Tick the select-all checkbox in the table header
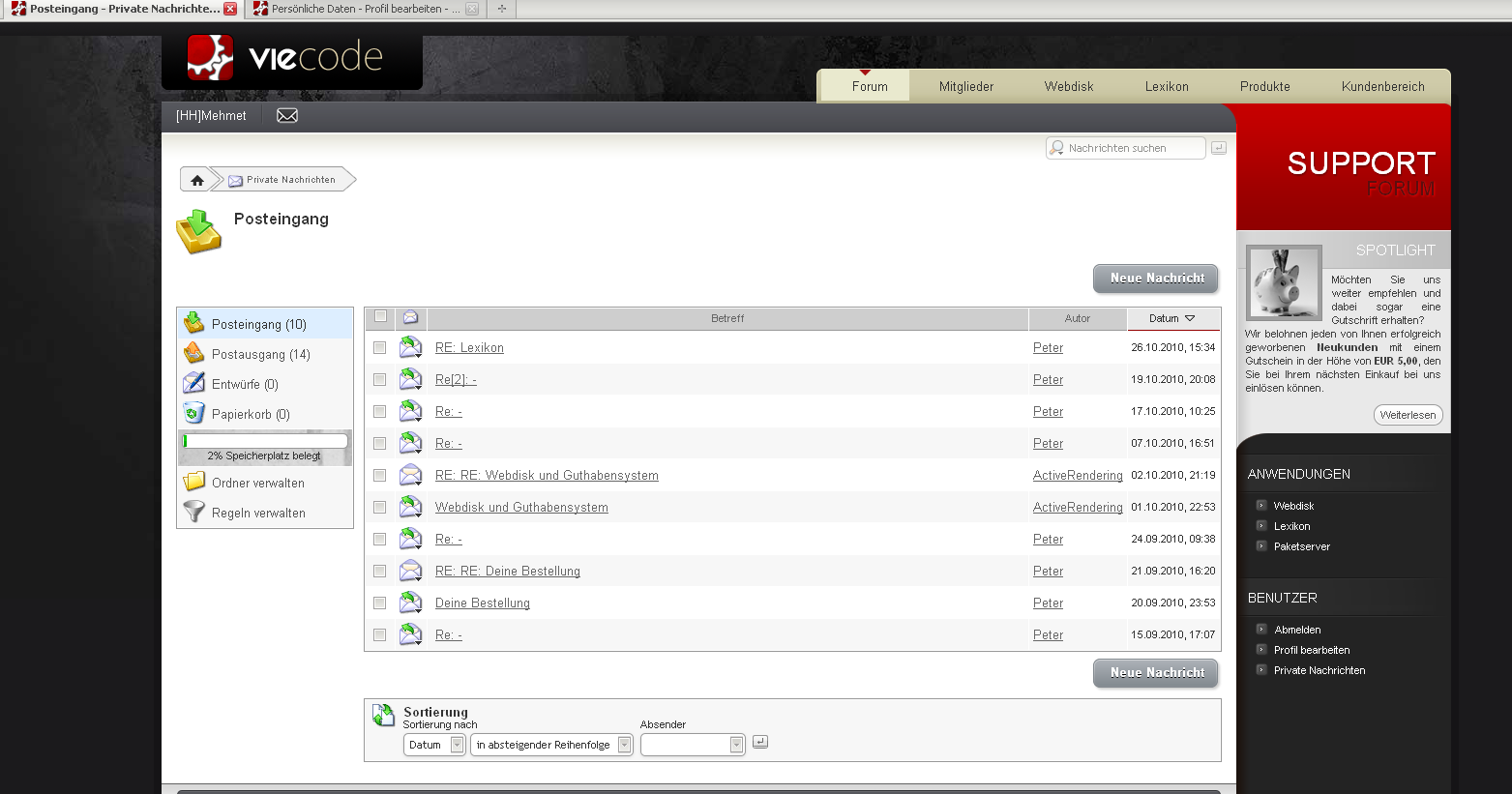 click(380, 316)
